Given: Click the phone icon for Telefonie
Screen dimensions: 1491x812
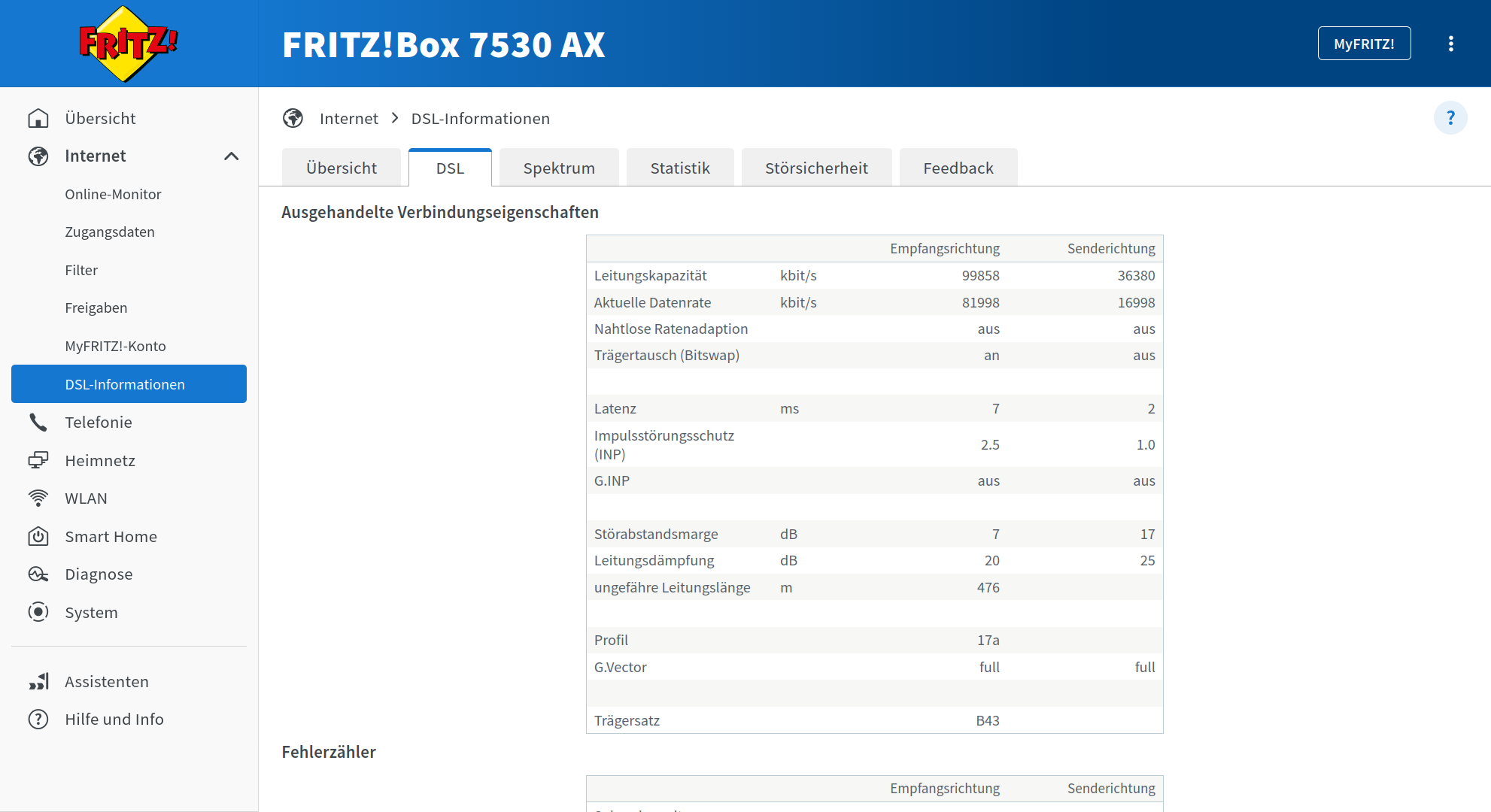Looking at the screenshot, I should (x=38, y=423).
